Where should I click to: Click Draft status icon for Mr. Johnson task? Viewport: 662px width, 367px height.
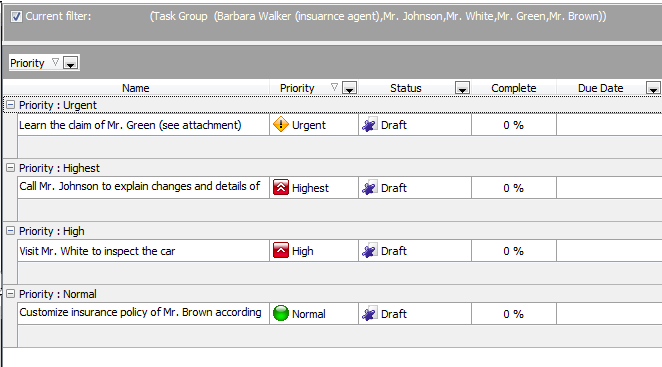coord(369,188)
